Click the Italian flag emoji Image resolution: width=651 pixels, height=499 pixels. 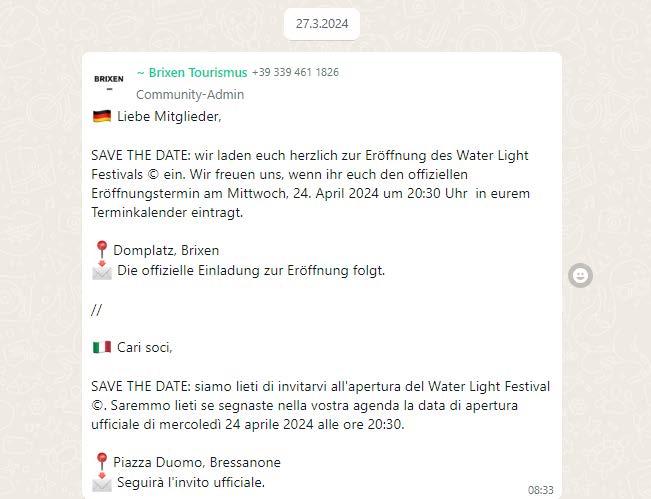click(101, 348)
